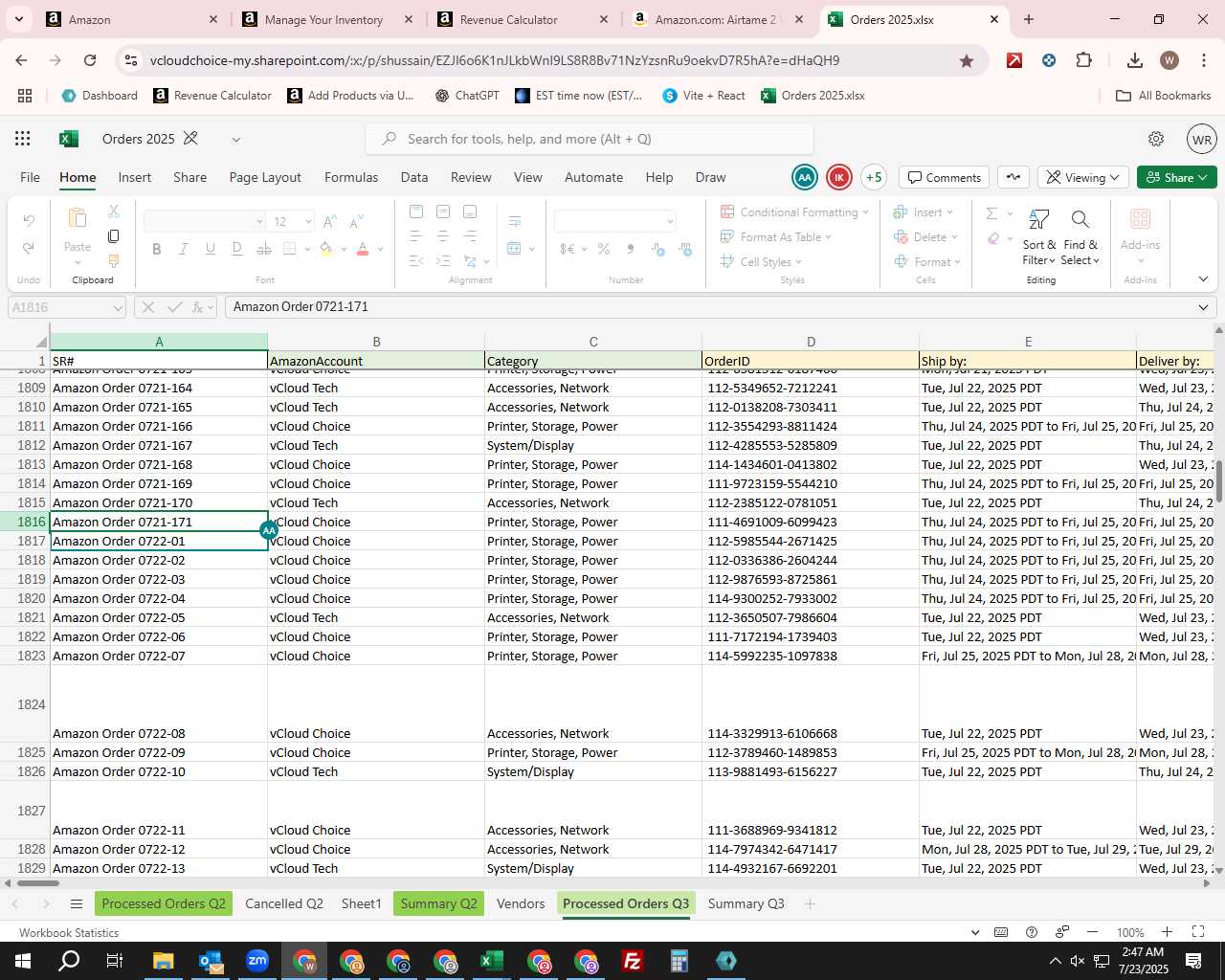Open Chrome tab search dropdown
This screenshot has height=980, width=1225.
pyautogui.click(x=18, y=19)
